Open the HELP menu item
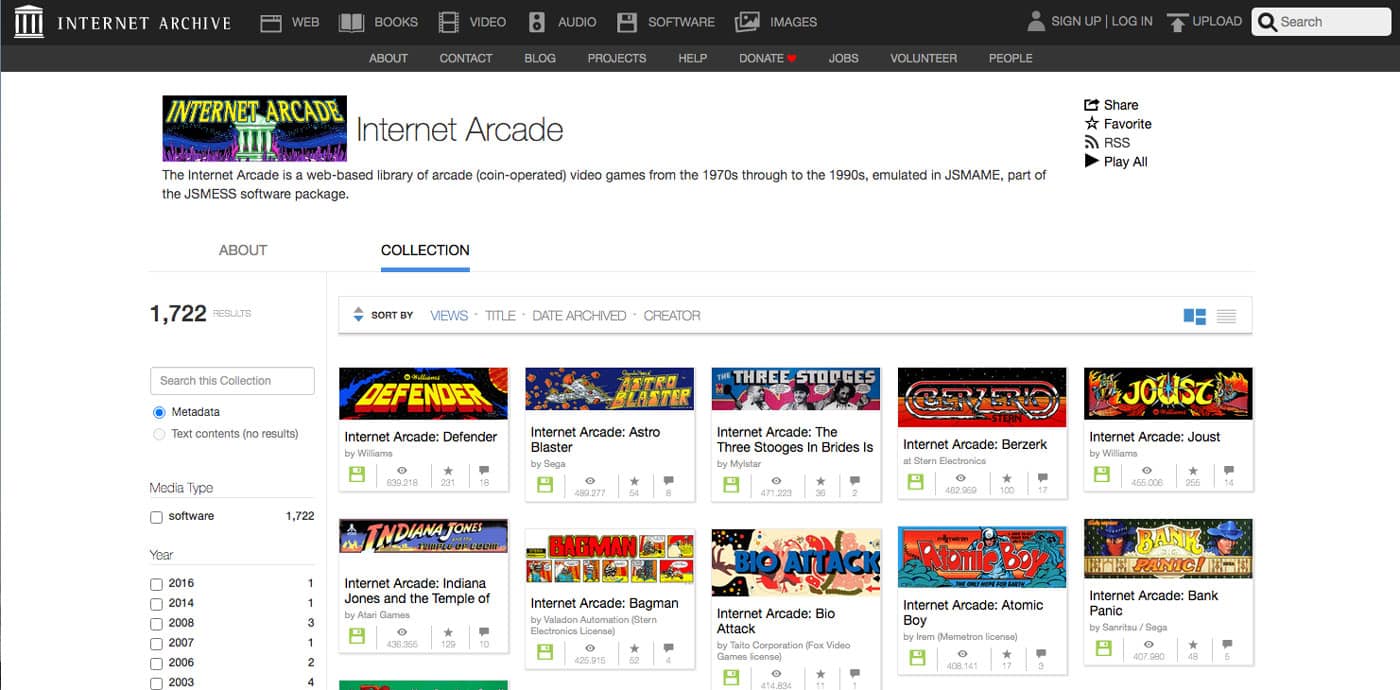 693,58
